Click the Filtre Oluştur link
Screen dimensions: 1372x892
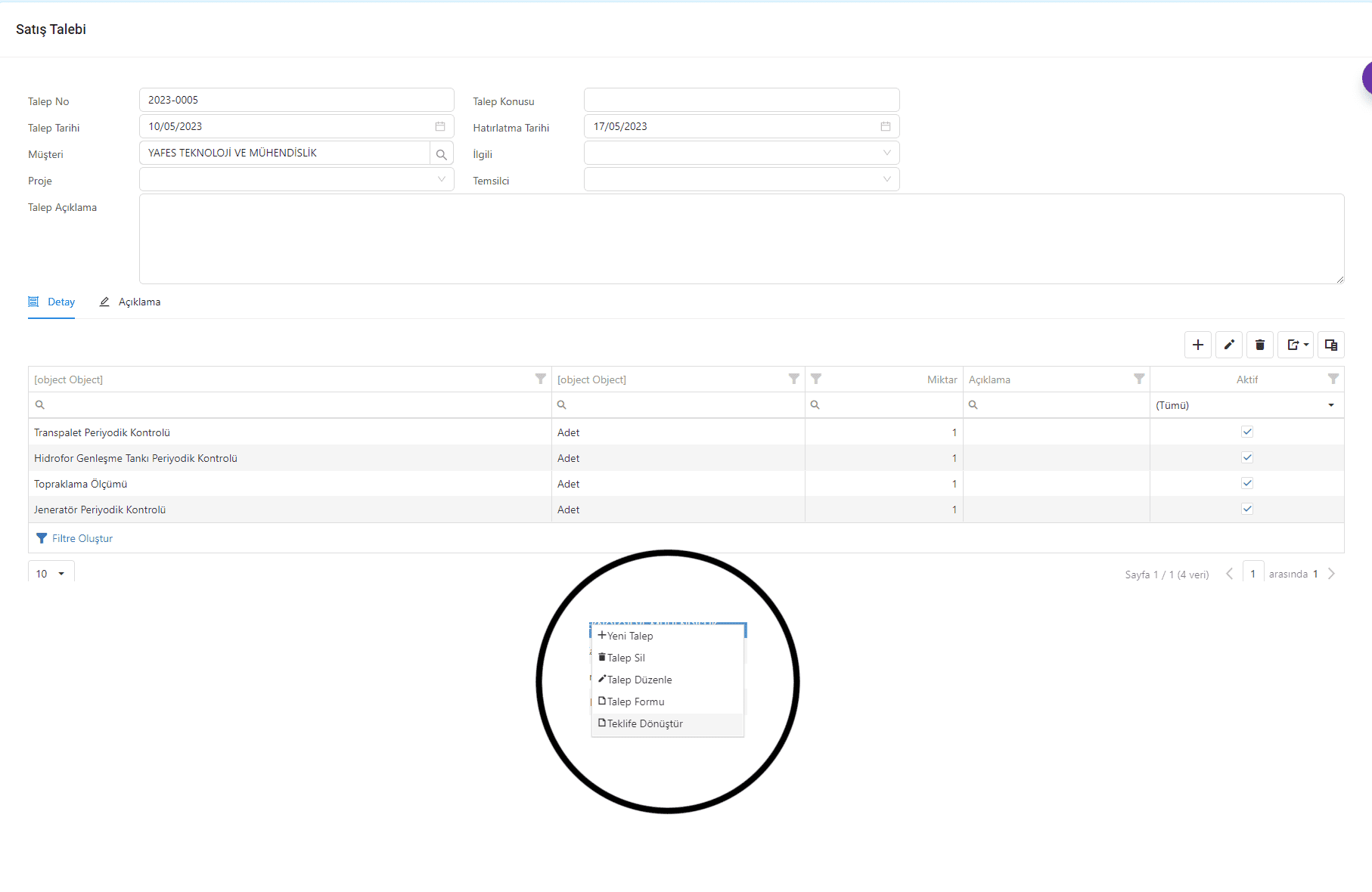coord(75,538)
